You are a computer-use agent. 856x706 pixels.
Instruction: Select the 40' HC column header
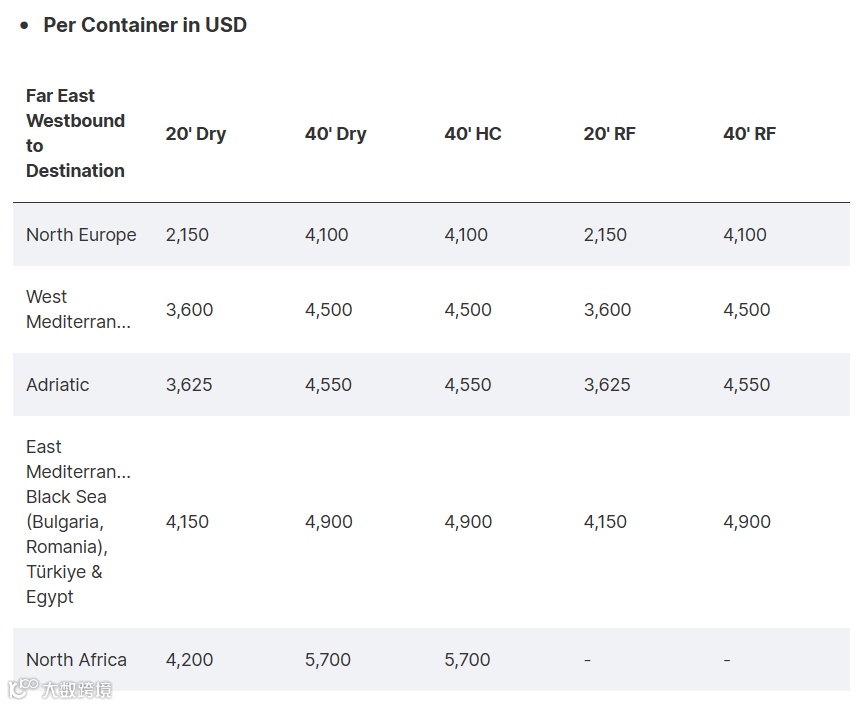(473, 134)
